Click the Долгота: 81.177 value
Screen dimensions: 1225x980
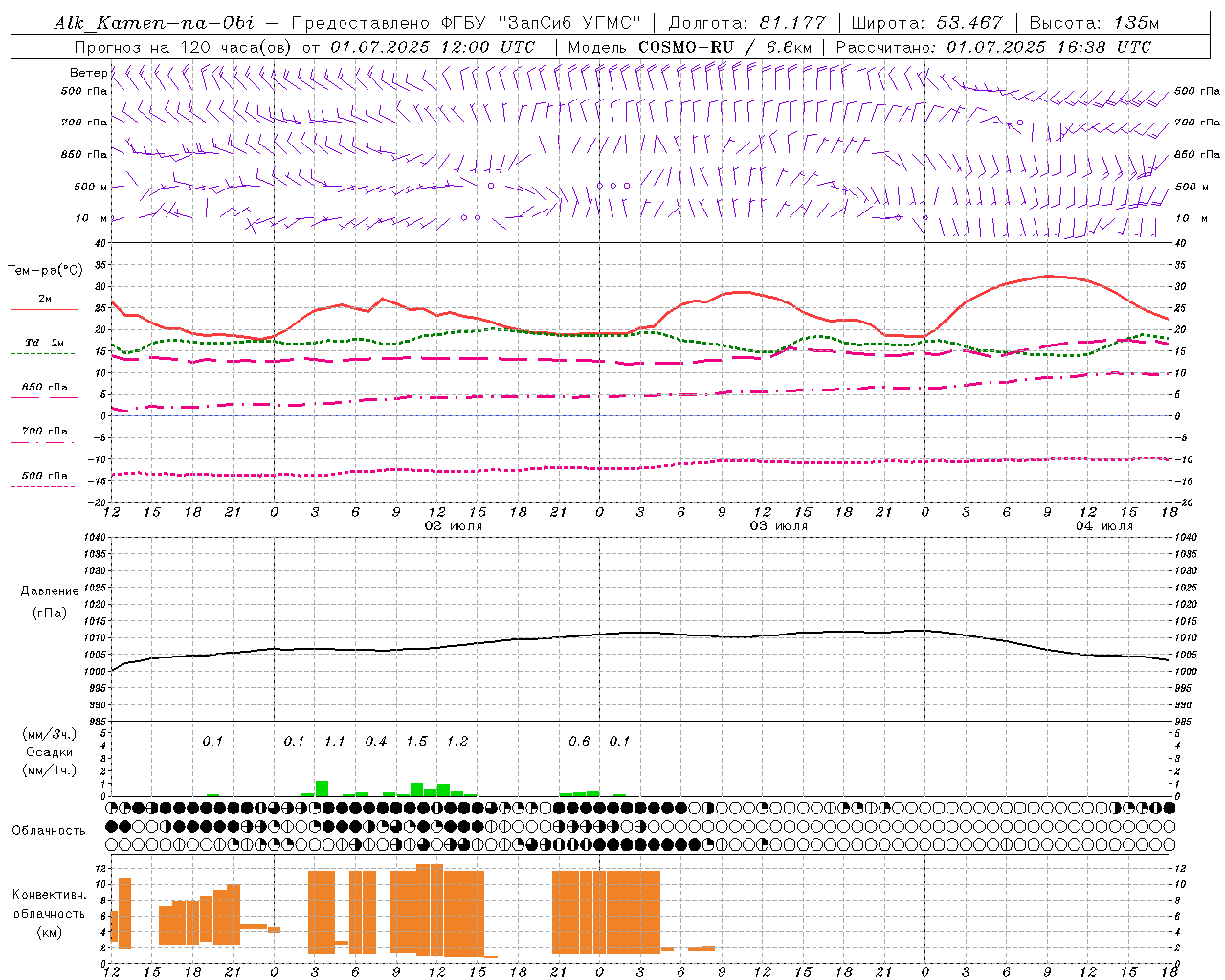pos(746,23)
